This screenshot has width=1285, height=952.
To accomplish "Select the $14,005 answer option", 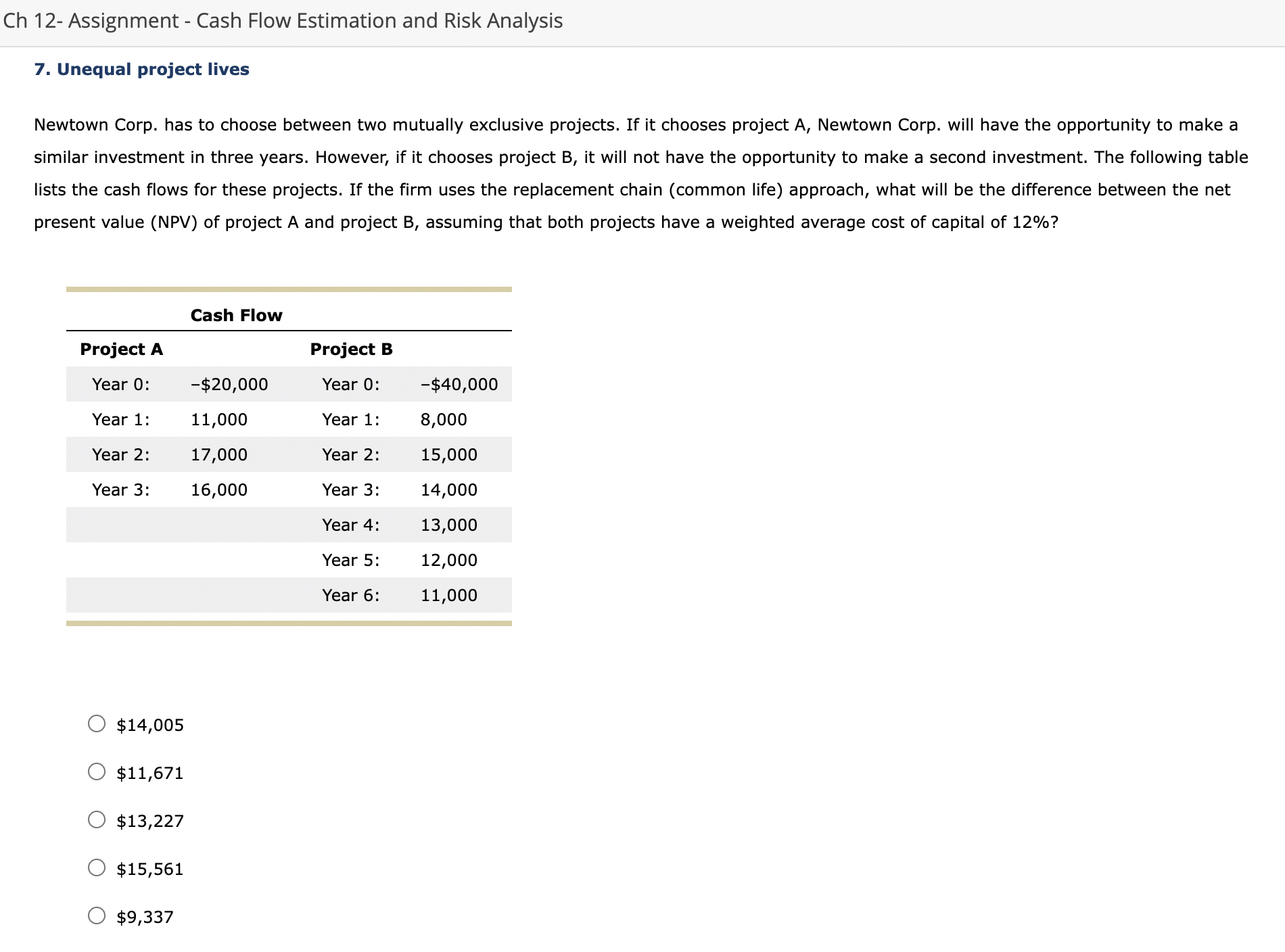I will [x=96, y=723].
